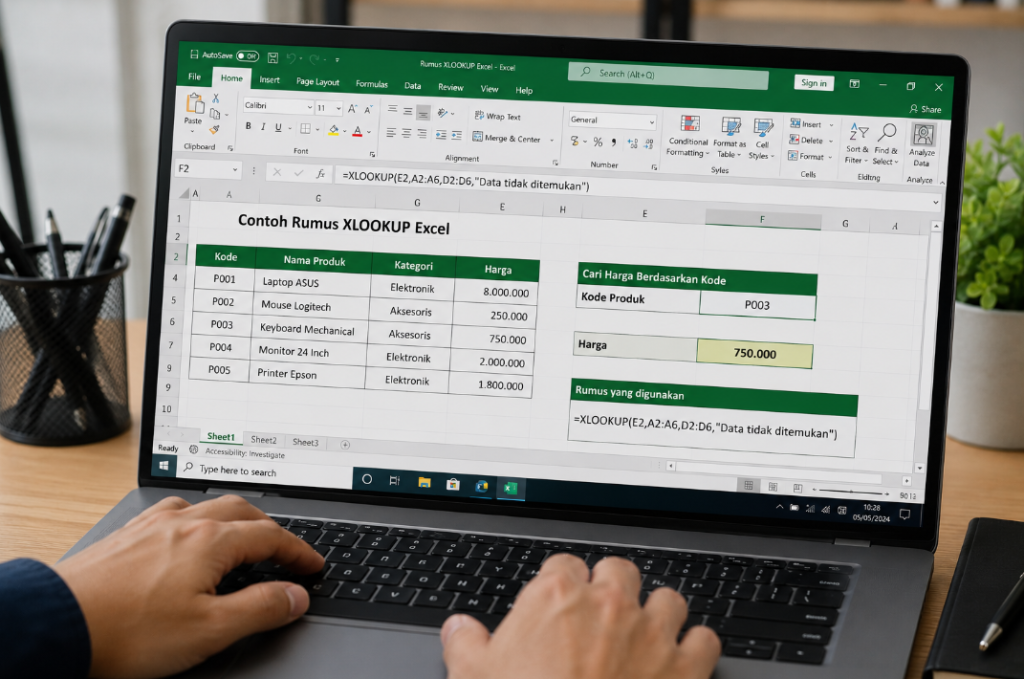Open the Conditional Formatting dropdown

pos(688,136)
